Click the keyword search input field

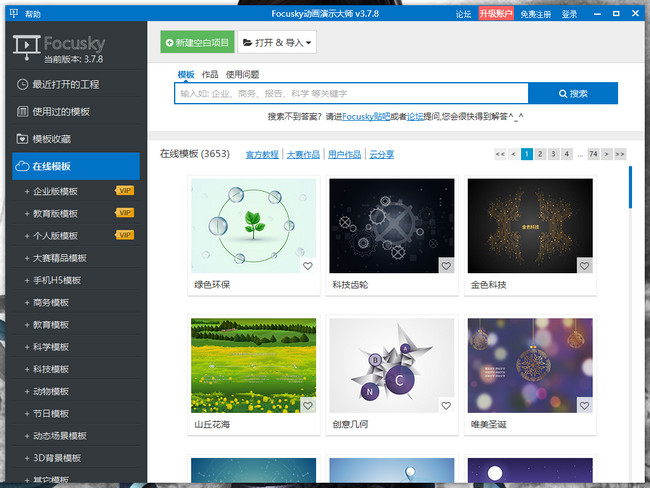(351, 93)
